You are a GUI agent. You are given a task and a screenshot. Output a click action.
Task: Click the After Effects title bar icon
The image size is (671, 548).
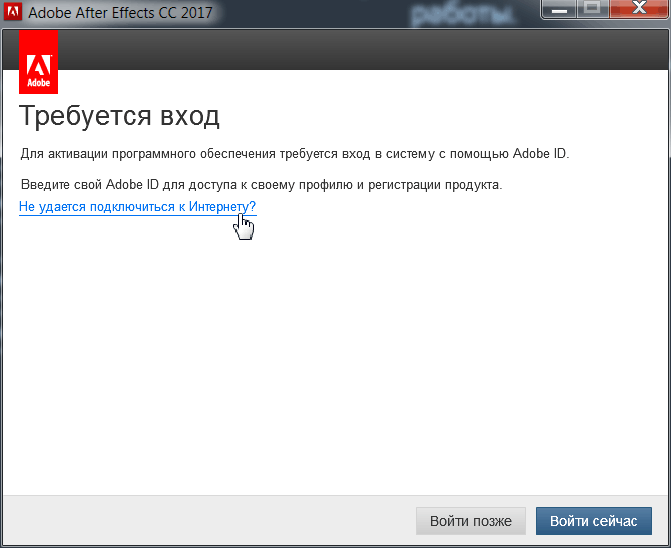(12, 12)
